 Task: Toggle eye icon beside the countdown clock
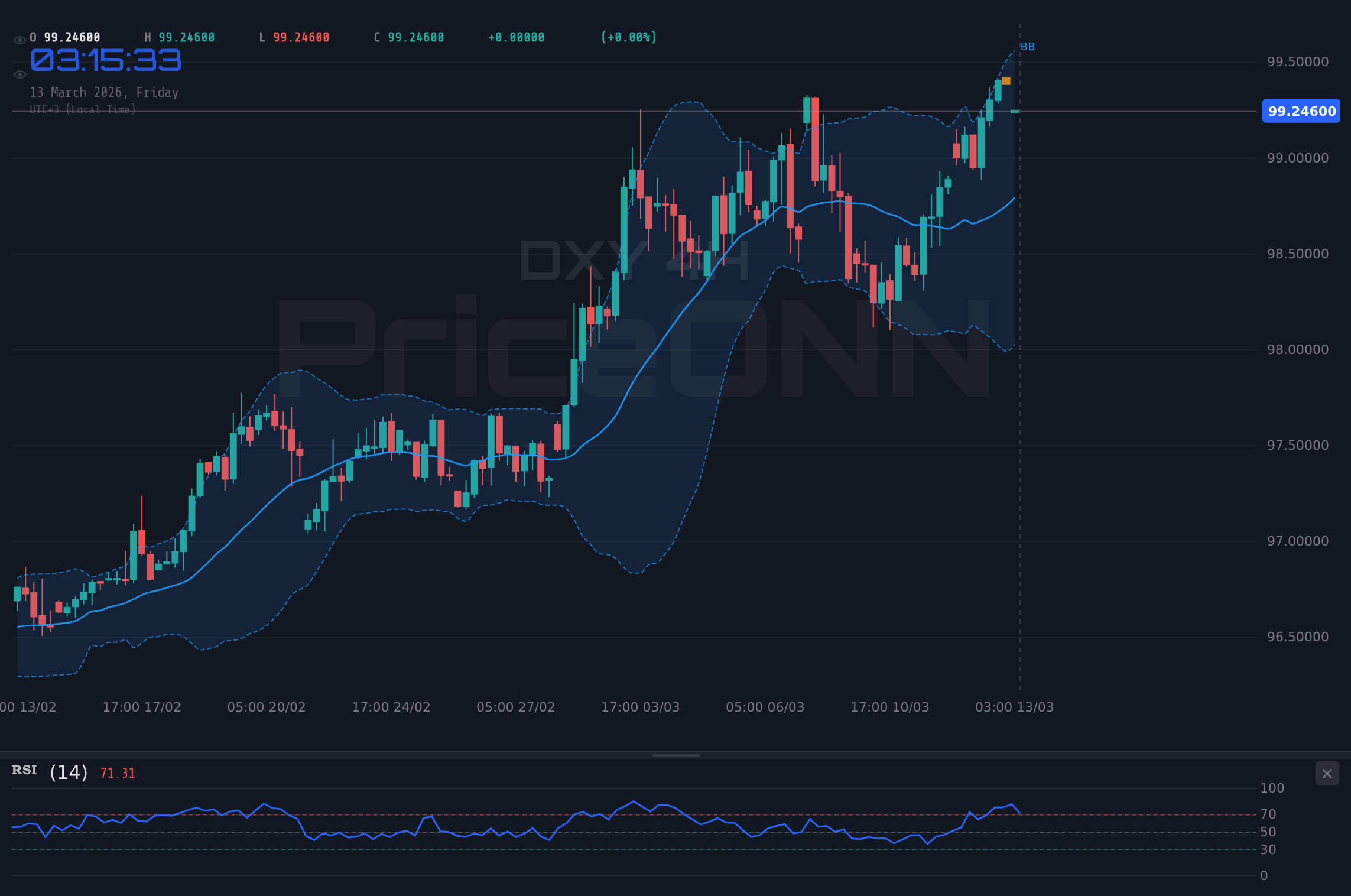20,74
